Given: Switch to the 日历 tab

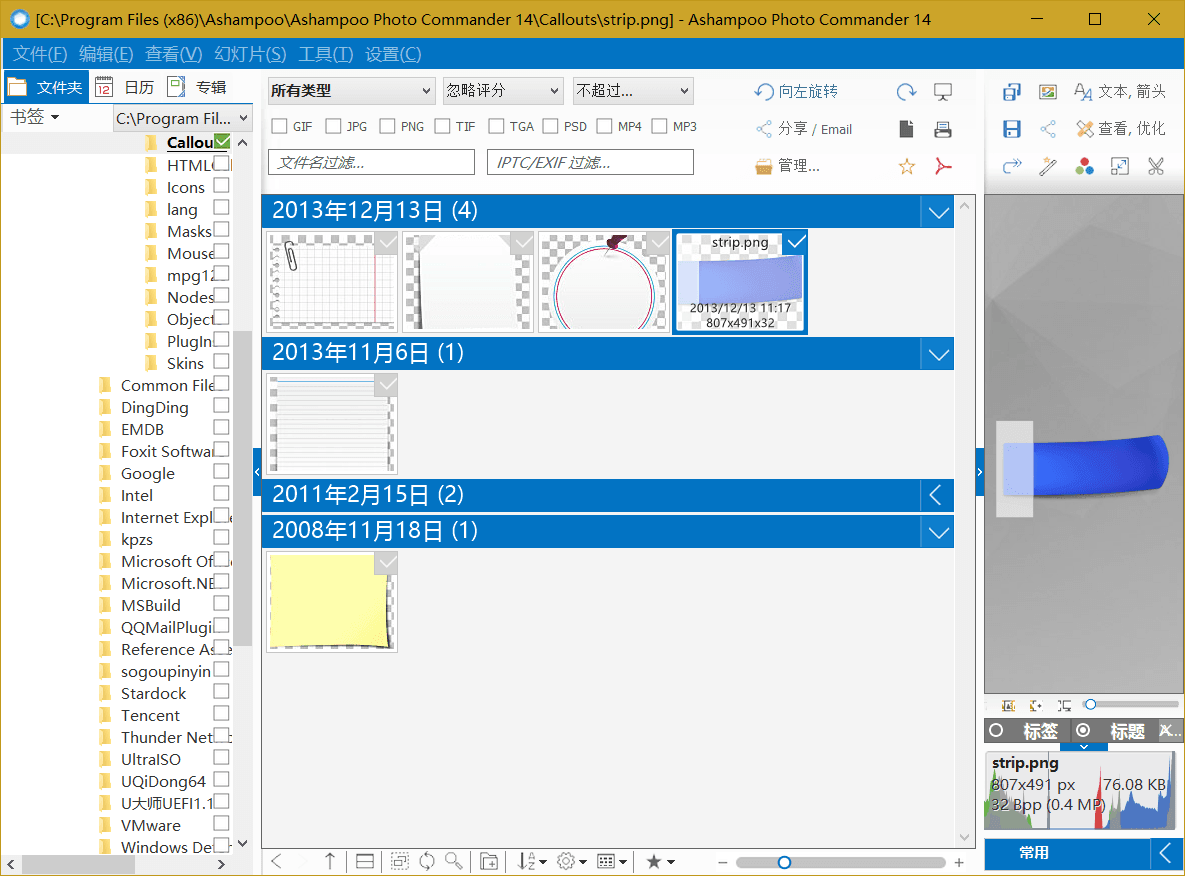Looking at the screenshot, I should (125, 87).
